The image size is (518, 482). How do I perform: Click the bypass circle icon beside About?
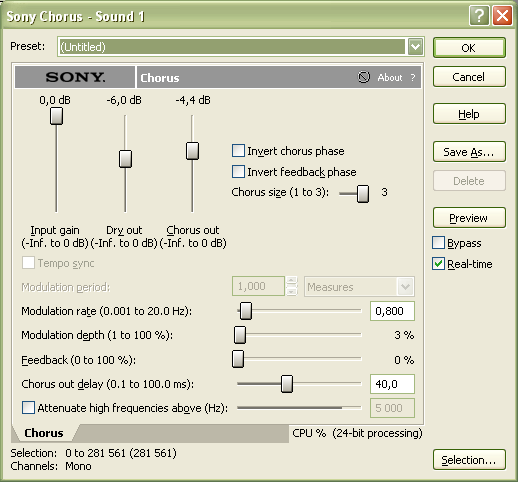pos(364,77)
